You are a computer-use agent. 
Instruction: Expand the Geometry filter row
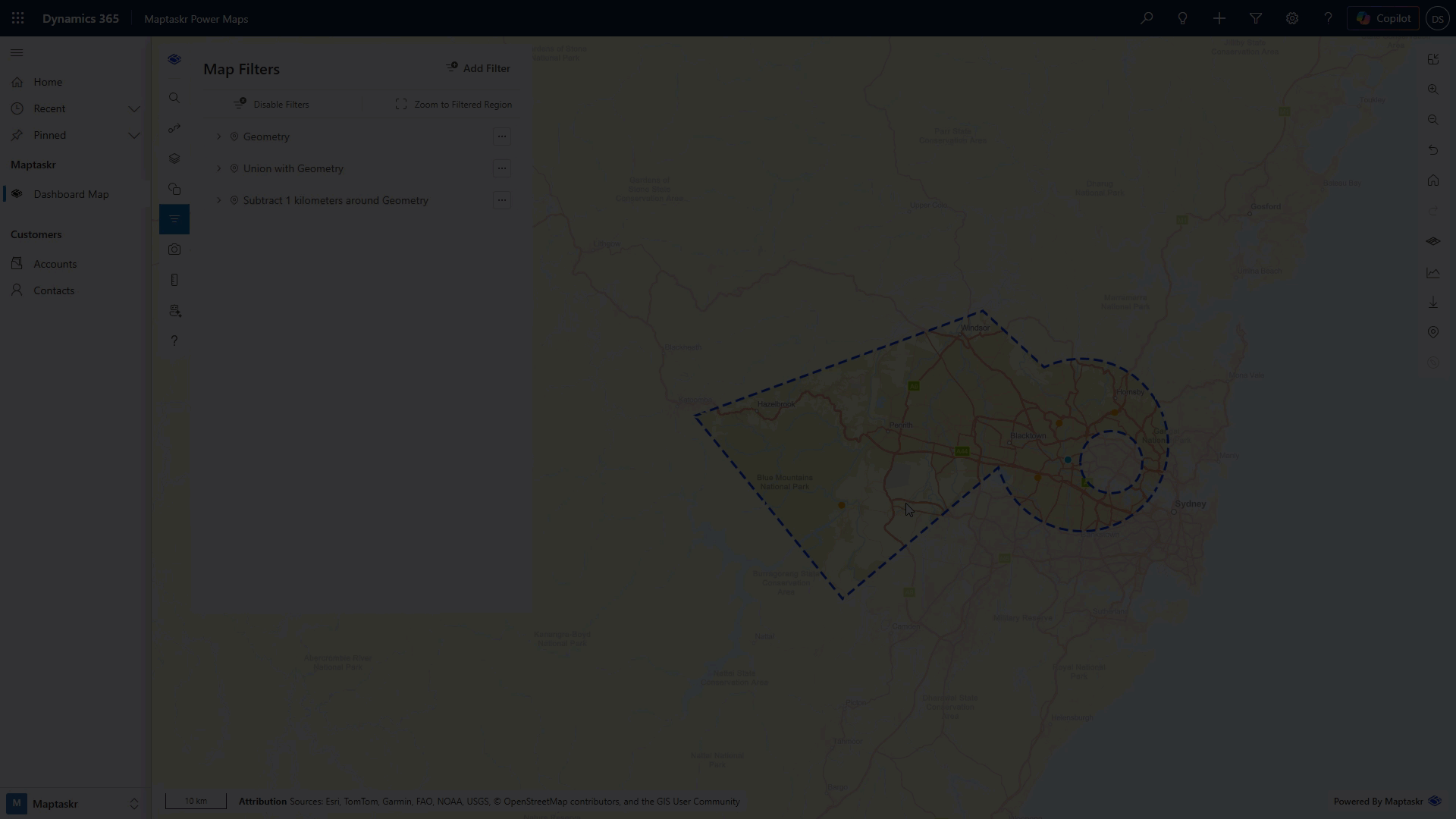(219, 136)
